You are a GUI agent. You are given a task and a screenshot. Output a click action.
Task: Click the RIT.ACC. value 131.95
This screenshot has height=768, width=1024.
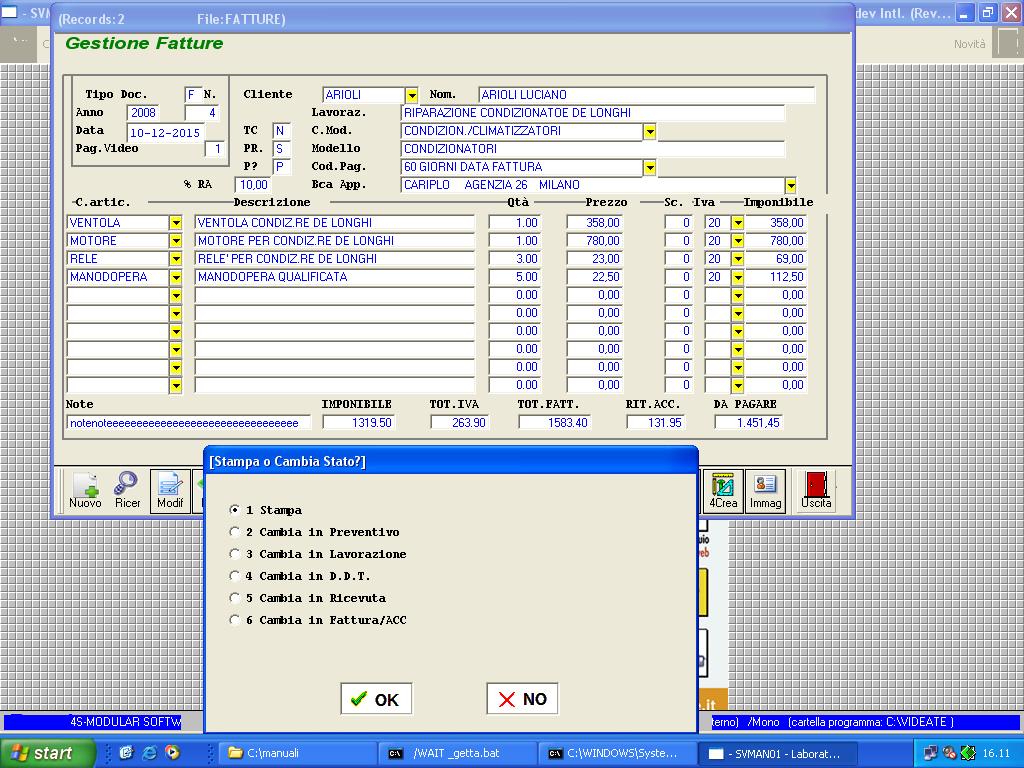pos(655,423)
